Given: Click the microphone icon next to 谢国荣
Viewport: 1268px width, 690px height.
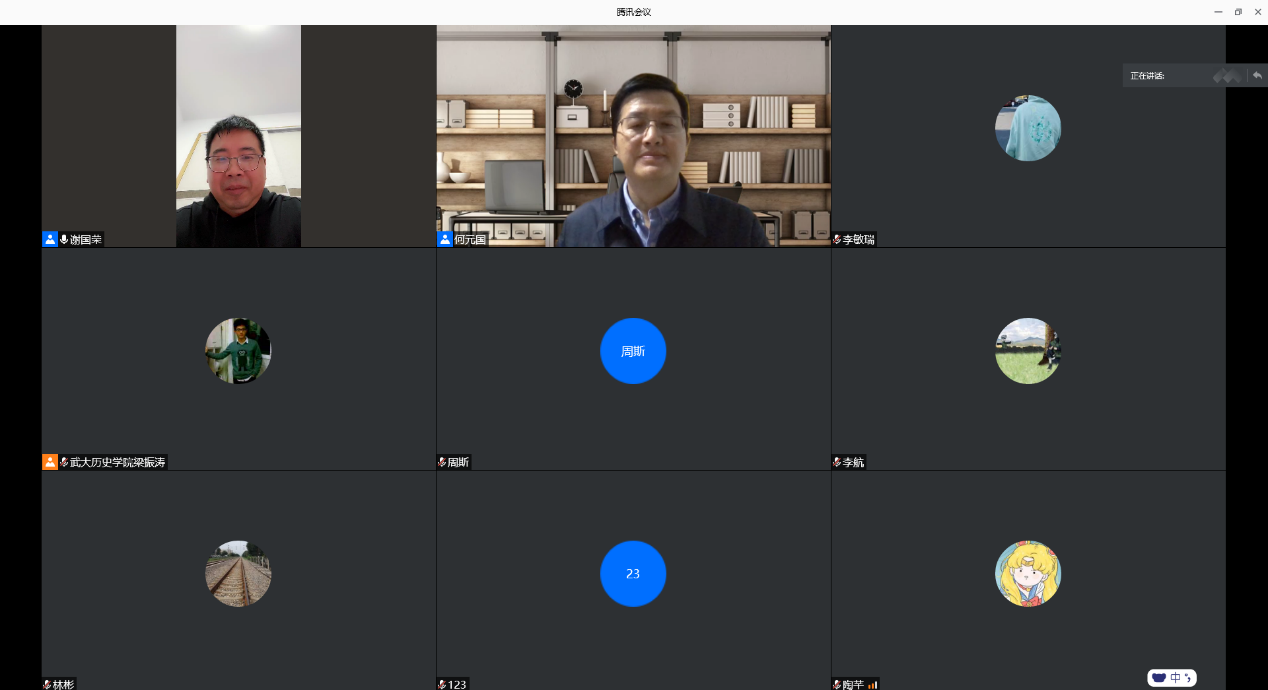Looking at the screenshot, I should point(64,240).
